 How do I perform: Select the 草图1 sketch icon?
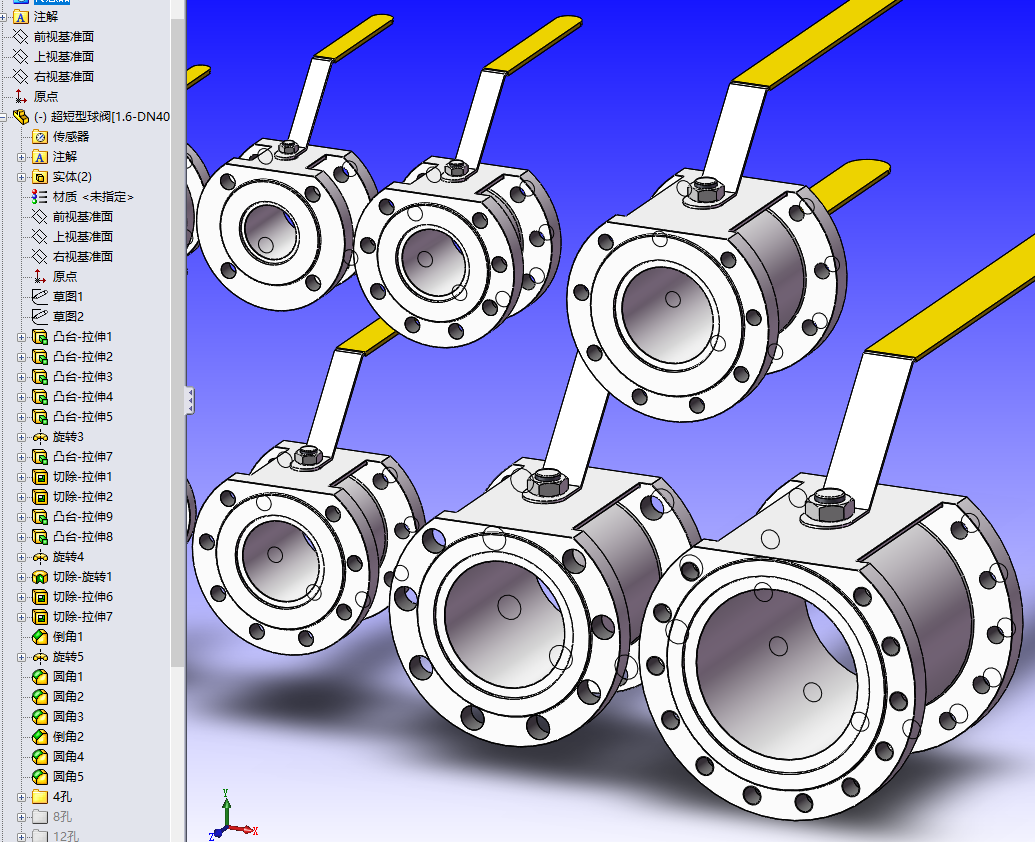[40, 296]
